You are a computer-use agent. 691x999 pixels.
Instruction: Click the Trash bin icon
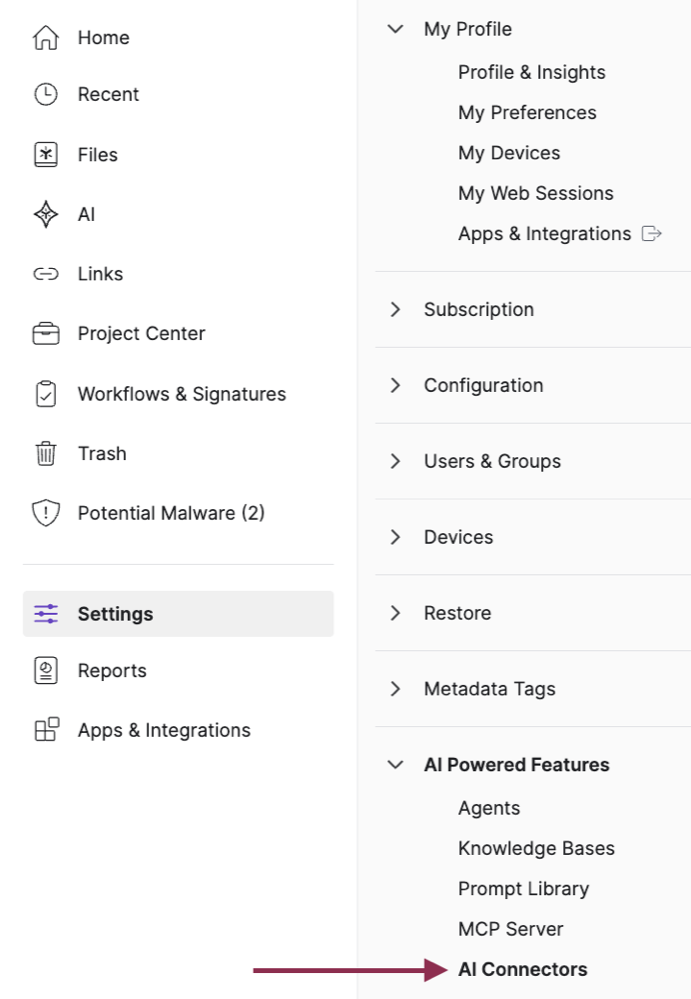(x=46, y=454)
